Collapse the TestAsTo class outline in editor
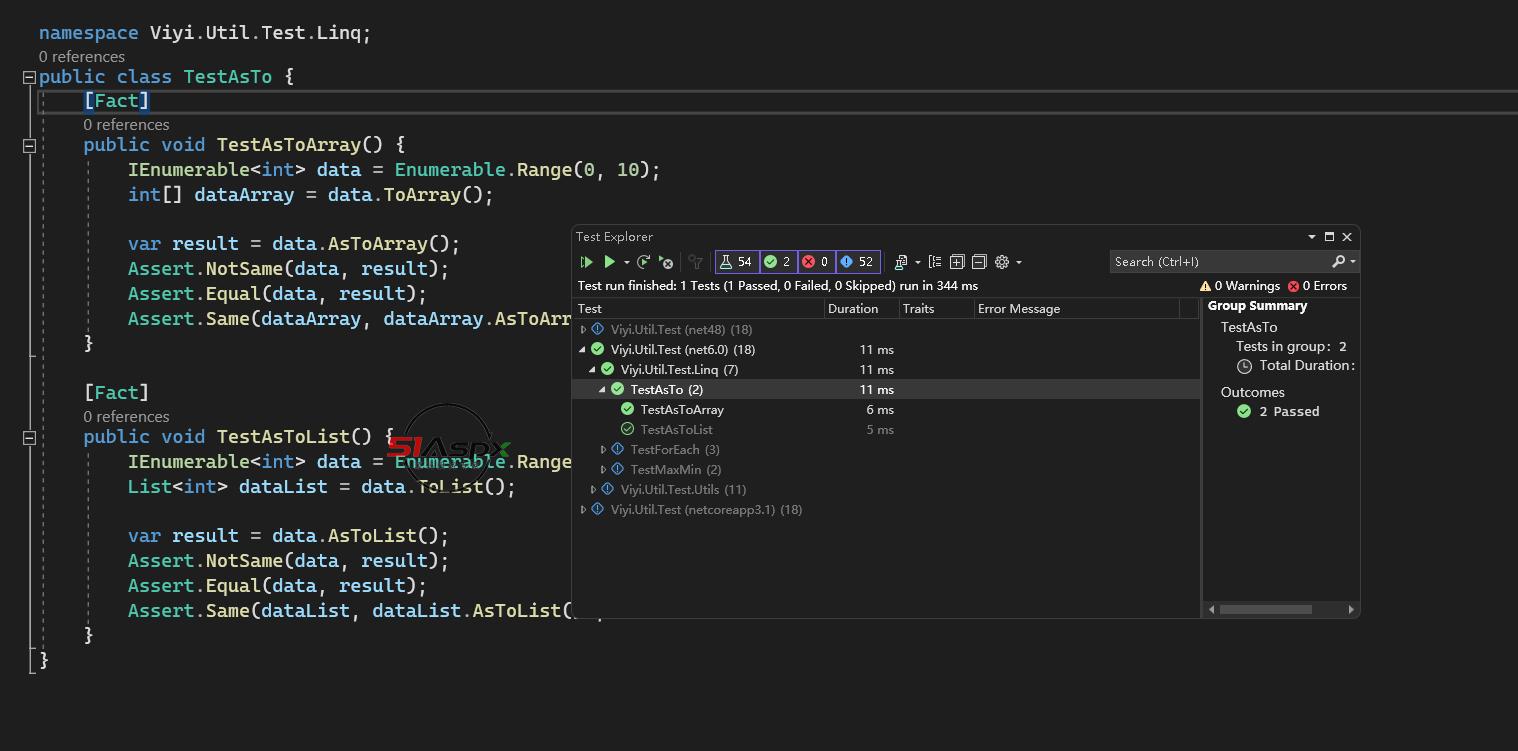The height and width of the screenshot is (751, 1518). coord(29,77)
